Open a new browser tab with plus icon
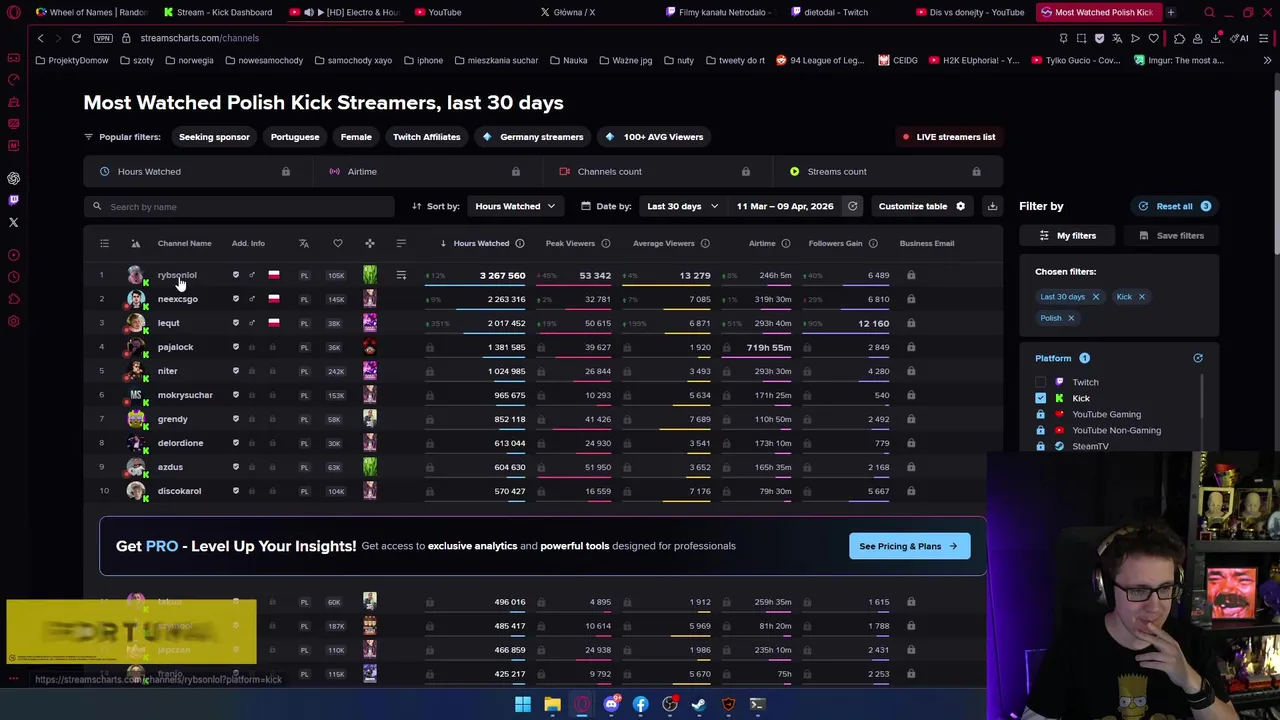Screen dimensions: 1280x720 coord(1170,12)
